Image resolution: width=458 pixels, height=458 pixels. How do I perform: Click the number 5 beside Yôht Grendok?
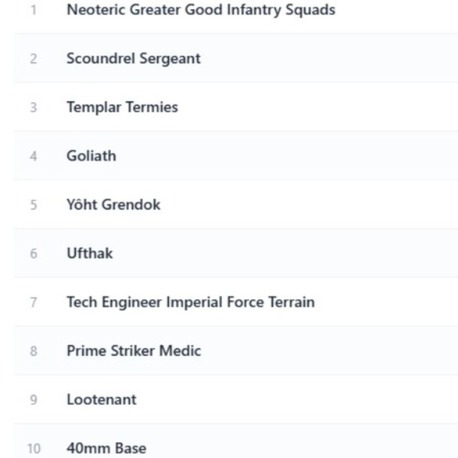tap(34, 205)
